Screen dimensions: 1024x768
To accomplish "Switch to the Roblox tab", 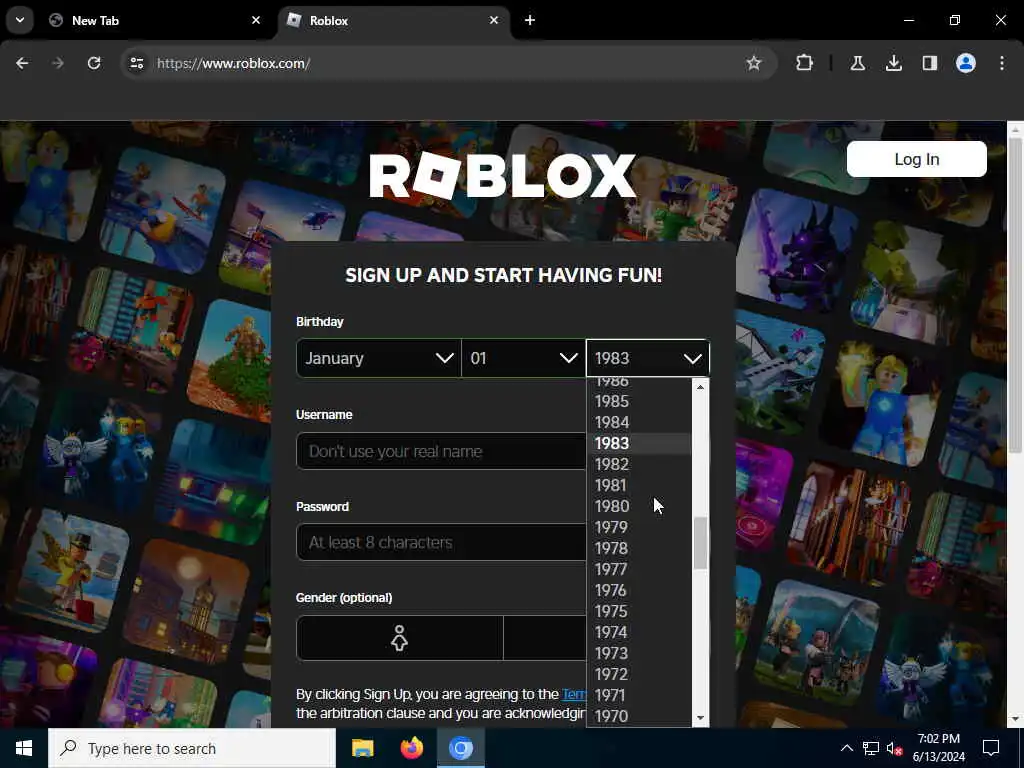I will click(394, 20).
